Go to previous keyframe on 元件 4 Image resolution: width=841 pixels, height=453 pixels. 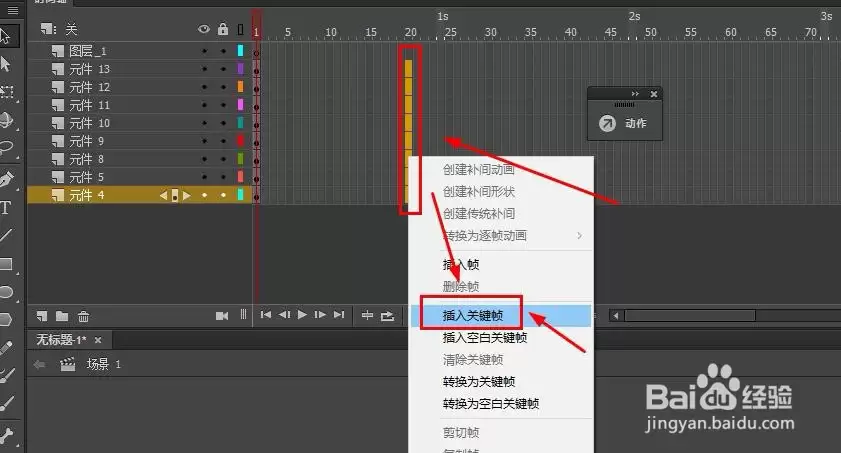(163, 196)
